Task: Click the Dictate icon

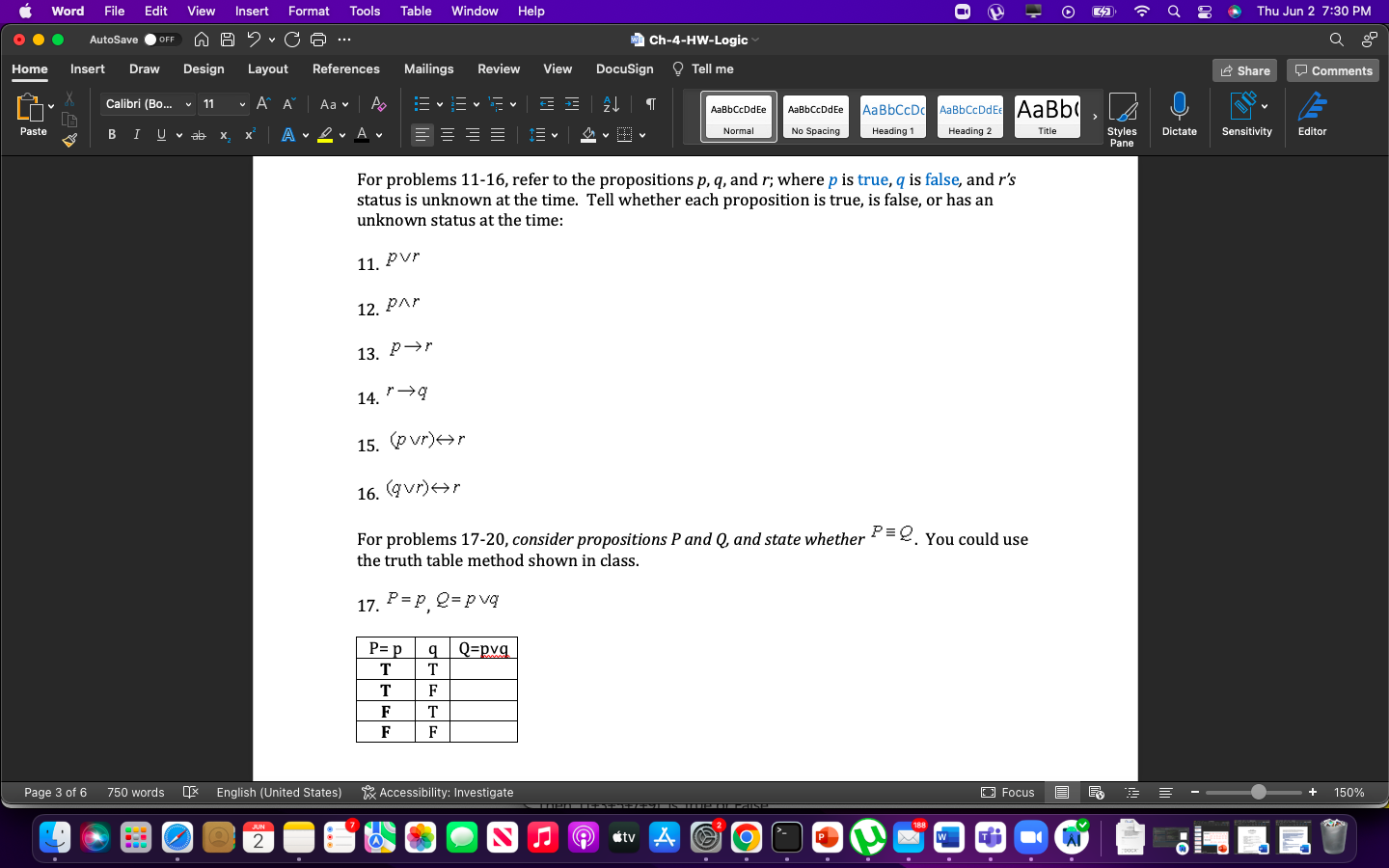Action: point(1179,116)
